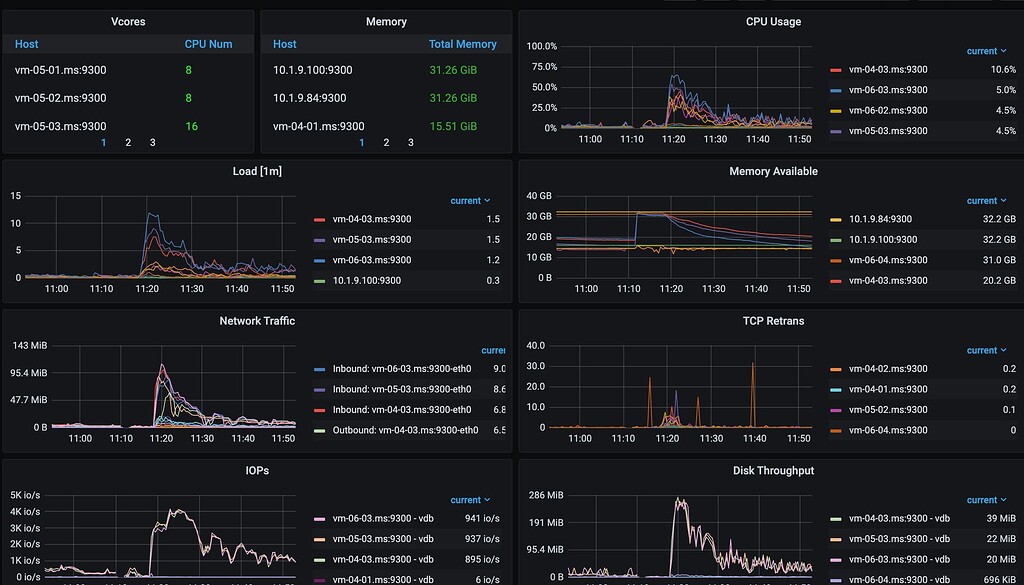Open the current sort dropdown in Load panel
This screenshot has width=1024, height=585.
pos(470,201)
